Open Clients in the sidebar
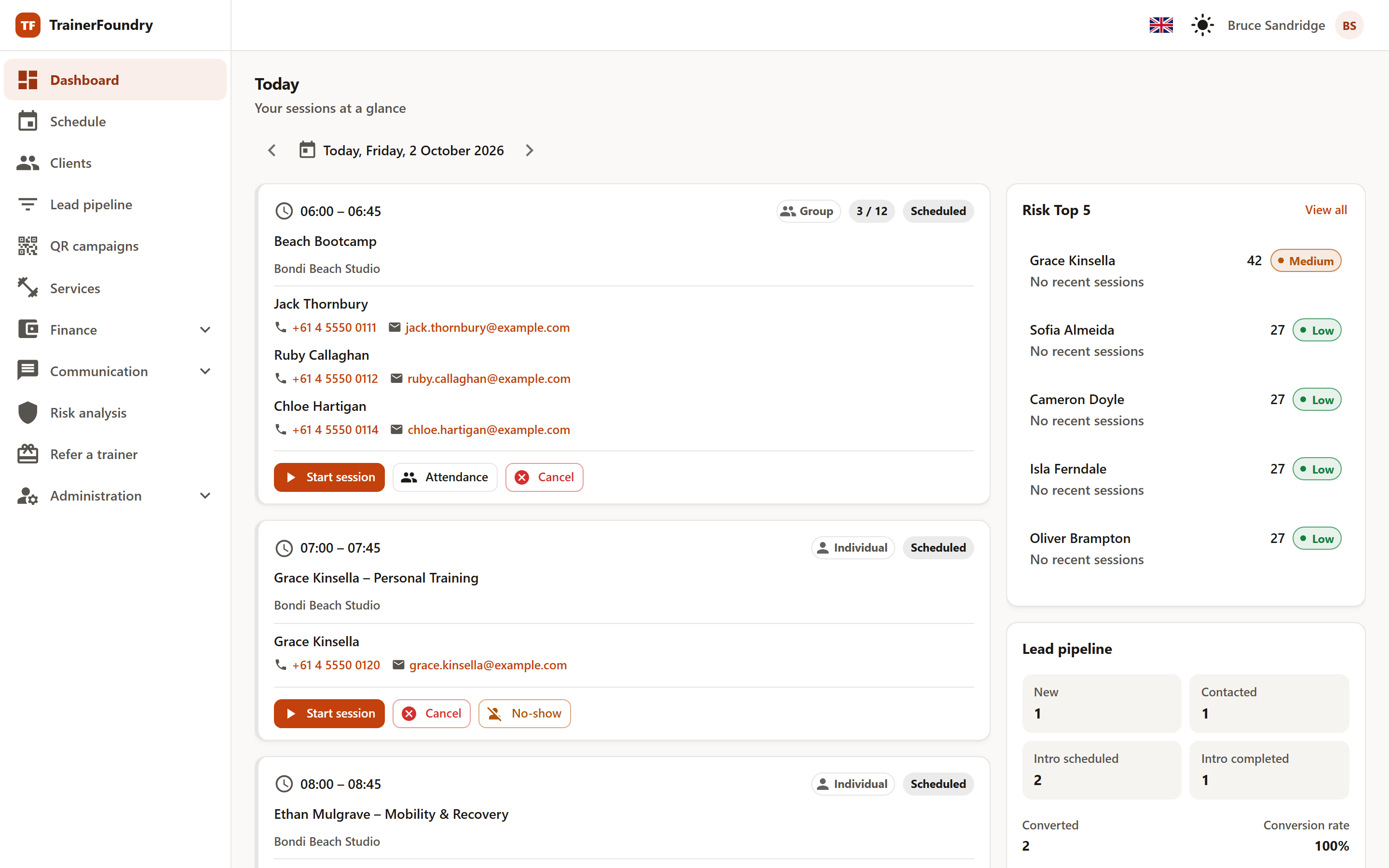 (x=115, y=163)
